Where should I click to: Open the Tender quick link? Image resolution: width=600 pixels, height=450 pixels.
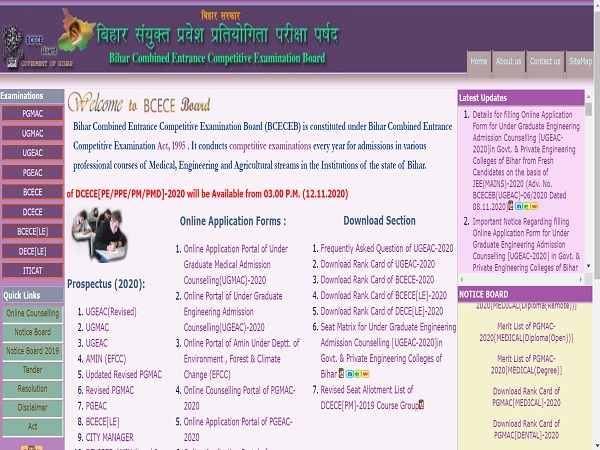pos(33,369)
